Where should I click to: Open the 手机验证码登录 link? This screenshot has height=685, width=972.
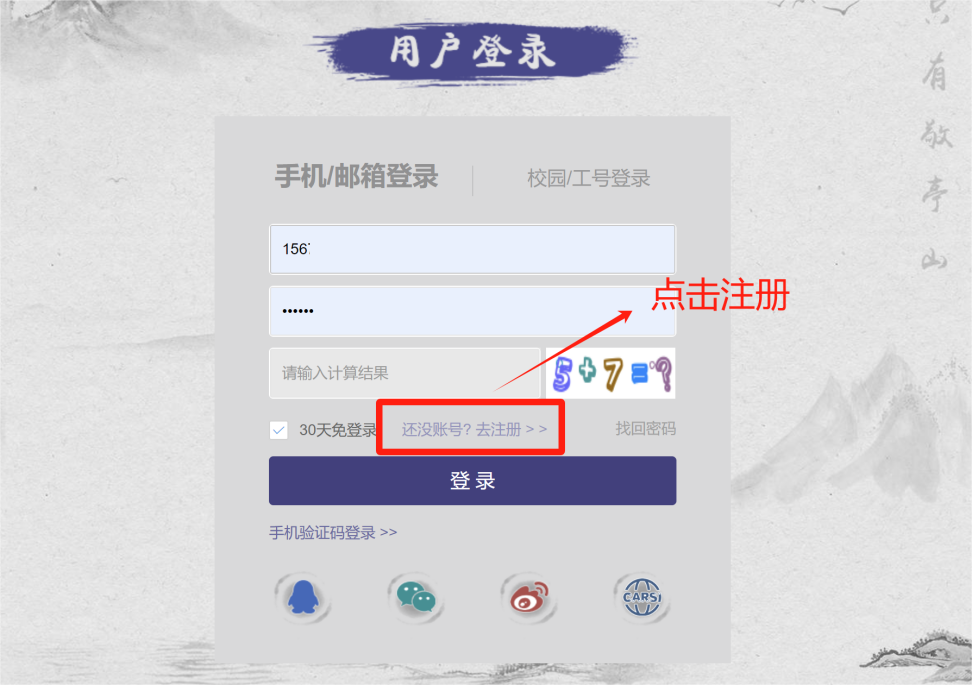(333, 533)
